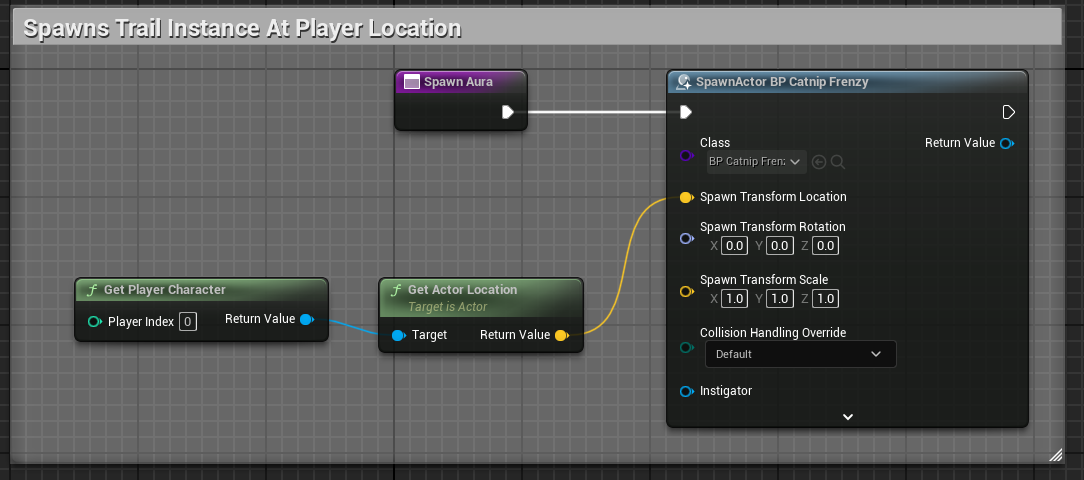Click the Spawn Transform Location pin
The width and height of the screenshot is (1084, 480).
tap(686, 197)
